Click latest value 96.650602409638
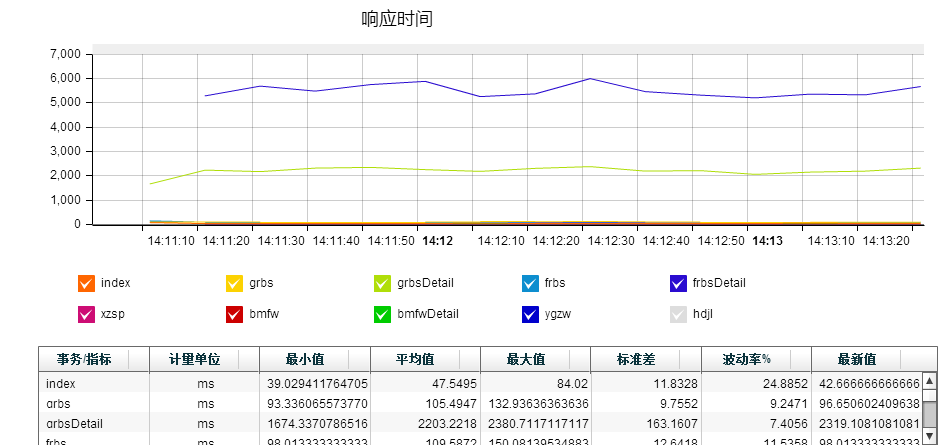942x445 pixels. click(869, 404)
